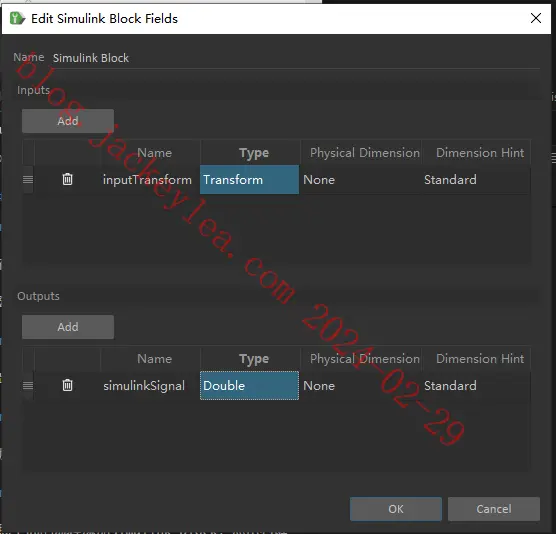The width and height of the screenshot is (556, 534).
Task: Open input Dimension Hint Standard dropdown
Action: coord(476,179)
